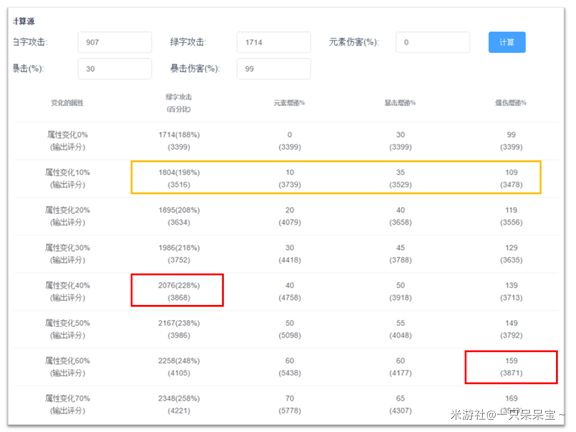Viewport: 576px width, 432px height.
Task: Click the 暴击伤害(%) field label
Action: [x=194, y=69]
